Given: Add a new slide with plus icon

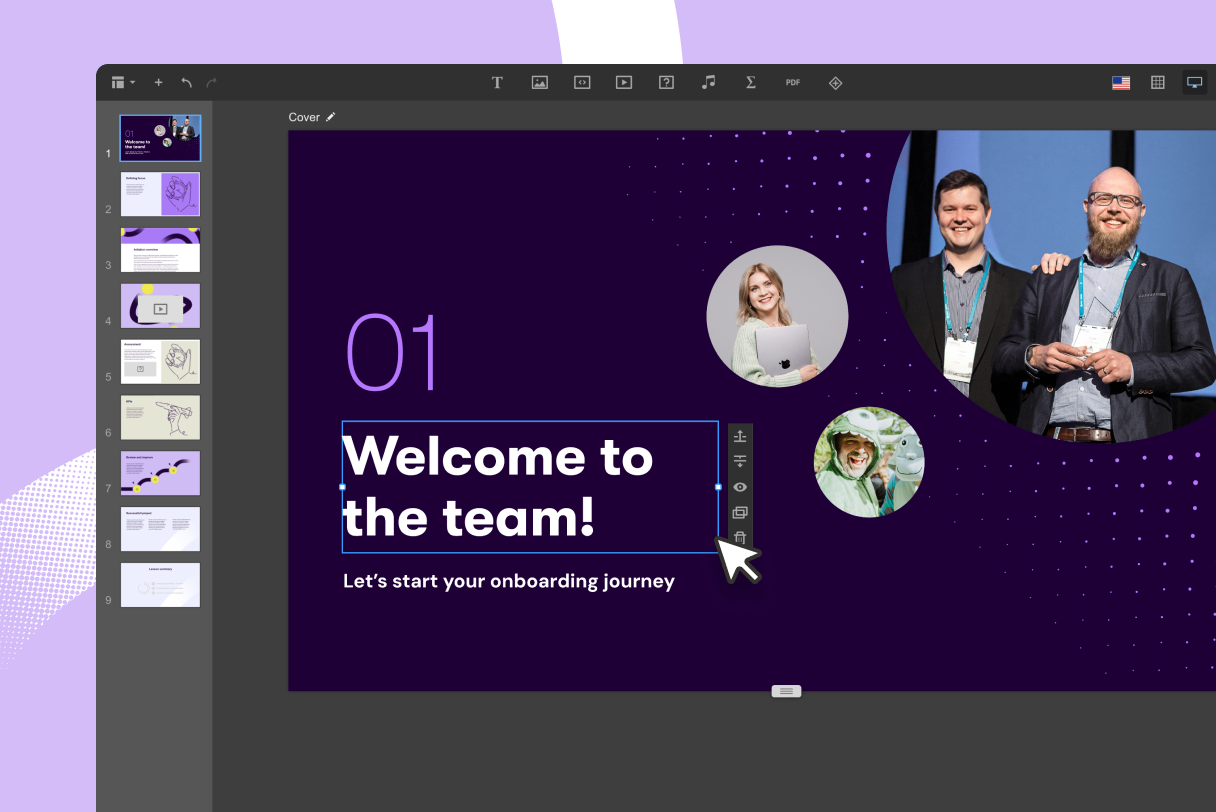Looking at the screenshot, I should [x=158, y=82].
